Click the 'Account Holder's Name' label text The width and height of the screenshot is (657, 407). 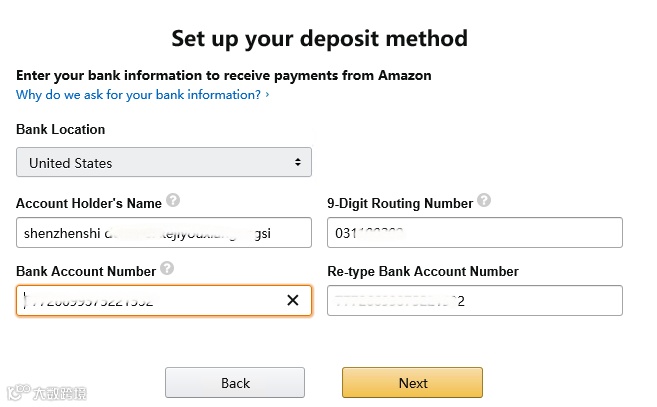(88, 203)
